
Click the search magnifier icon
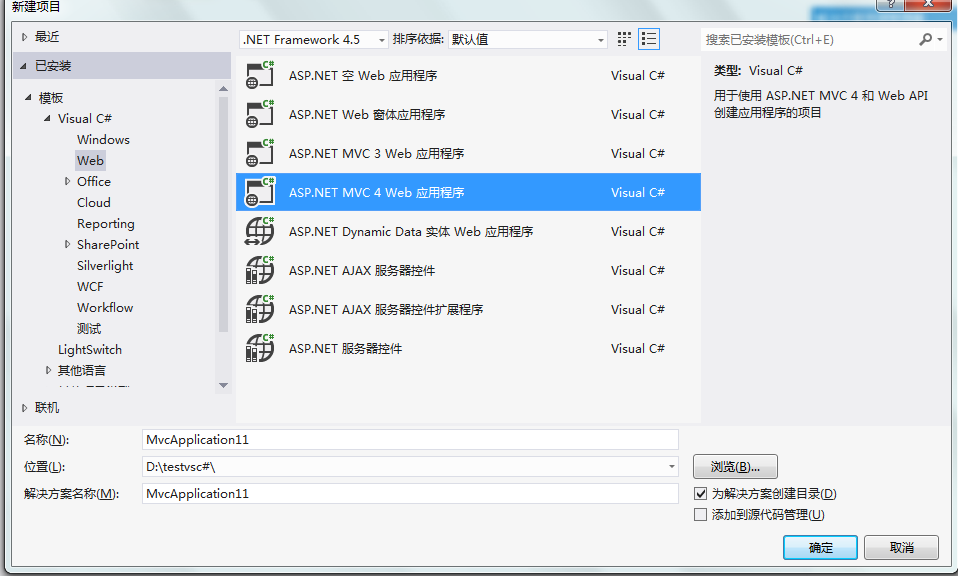[x=926, y=39]
